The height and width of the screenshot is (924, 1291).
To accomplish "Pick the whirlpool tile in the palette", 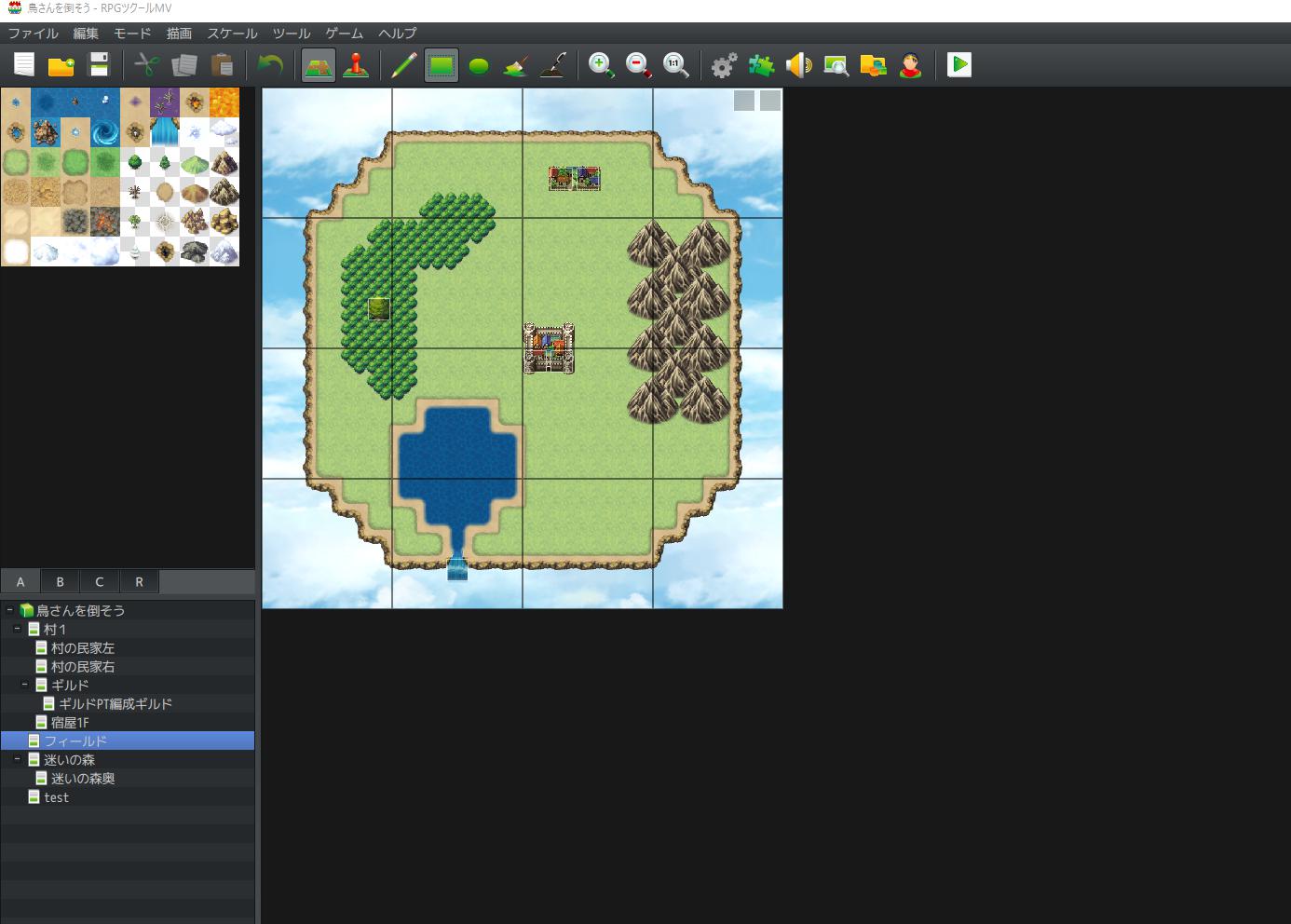I will coord(105,132).
